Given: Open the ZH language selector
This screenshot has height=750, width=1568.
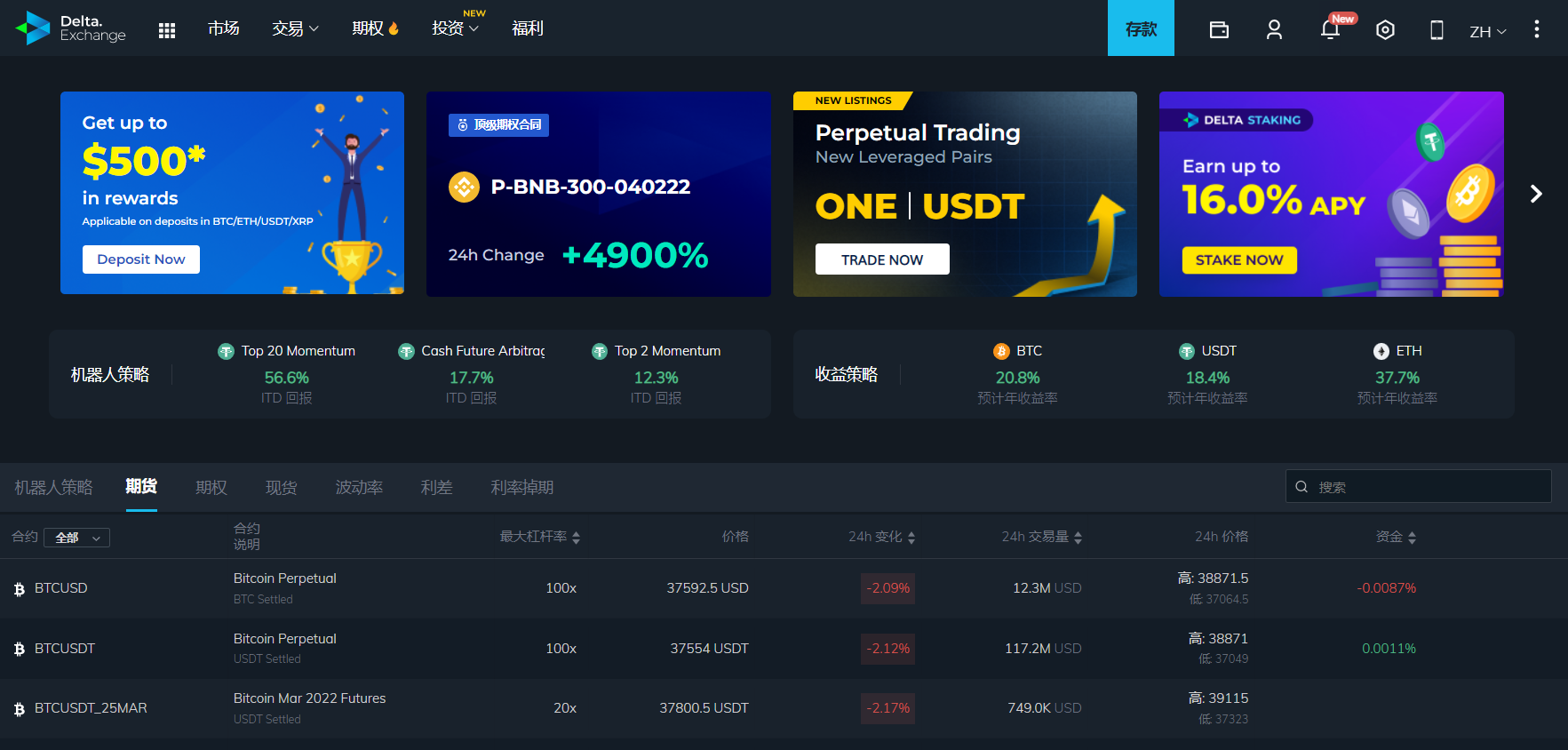Looking at the screenshot, I should click(x=1488, y=32).
